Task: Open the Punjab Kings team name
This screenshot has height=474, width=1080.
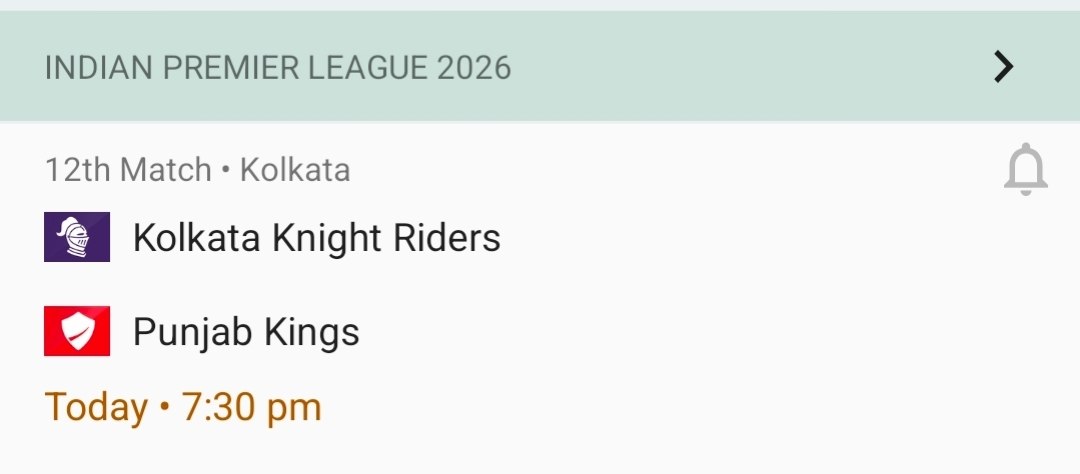Action: pyautogui.click(x=246, y=332)
